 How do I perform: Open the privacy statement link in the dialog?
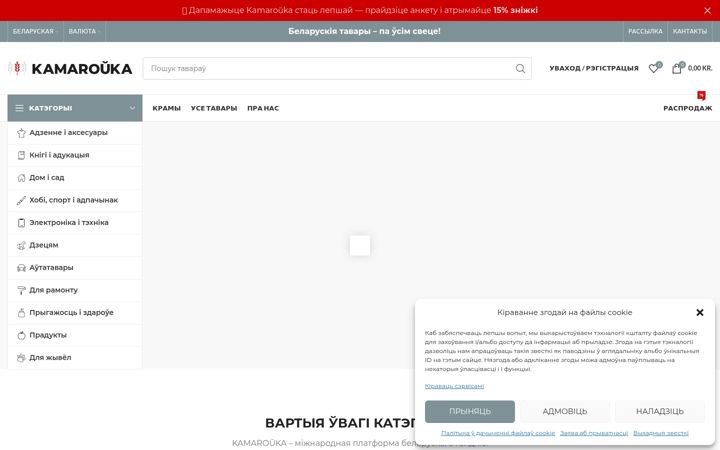[x=594, y=433]
